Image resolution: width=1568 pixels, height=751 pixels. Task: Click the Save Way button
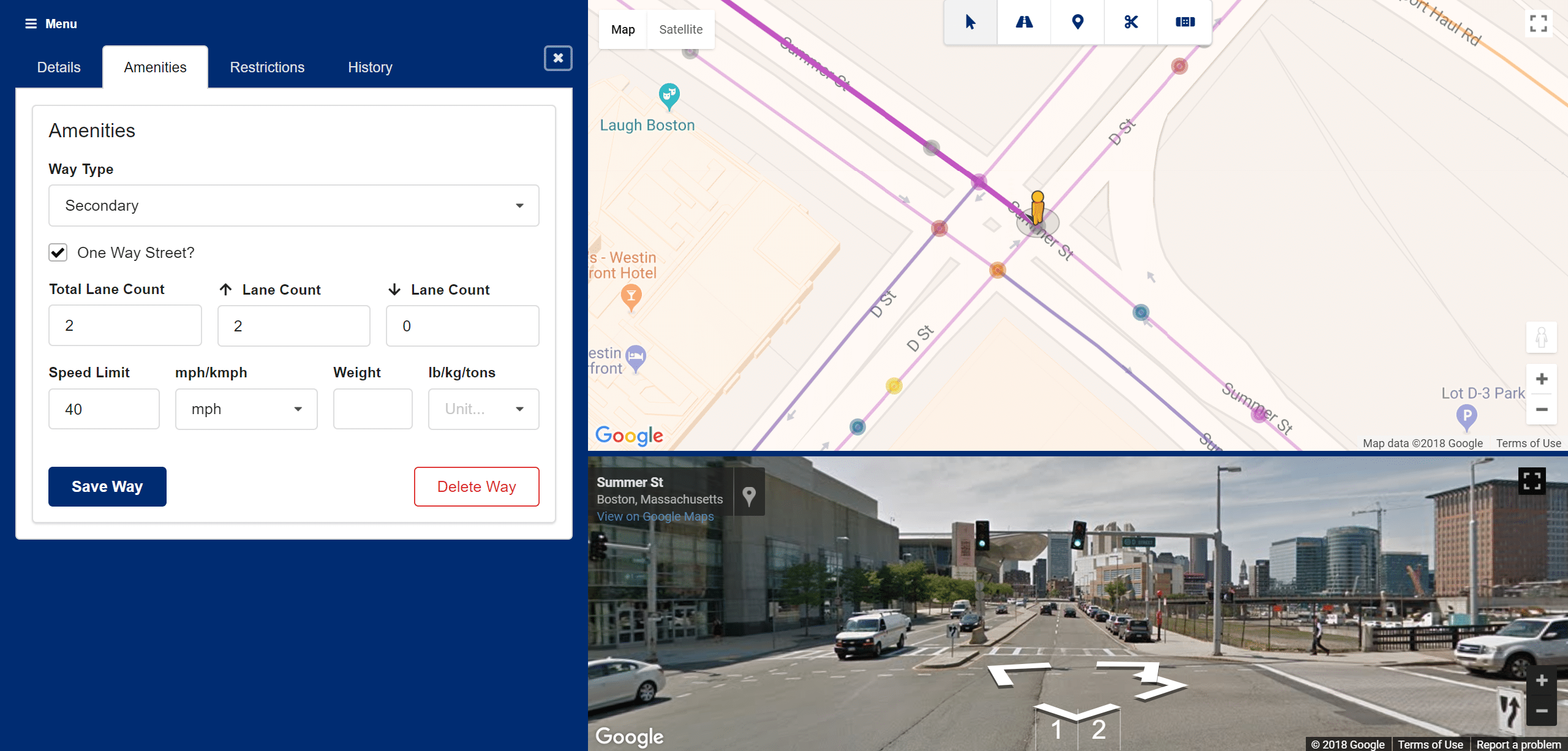point(107,486)
